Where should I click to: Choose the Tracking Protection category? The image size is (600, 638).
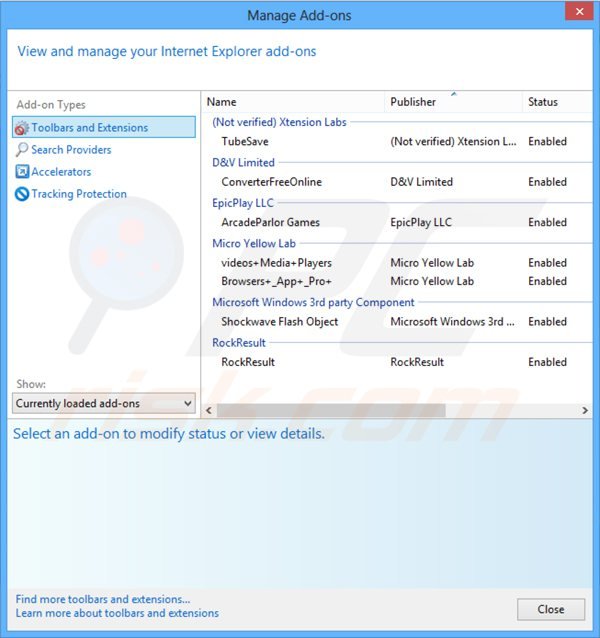(x=79, y=194)
